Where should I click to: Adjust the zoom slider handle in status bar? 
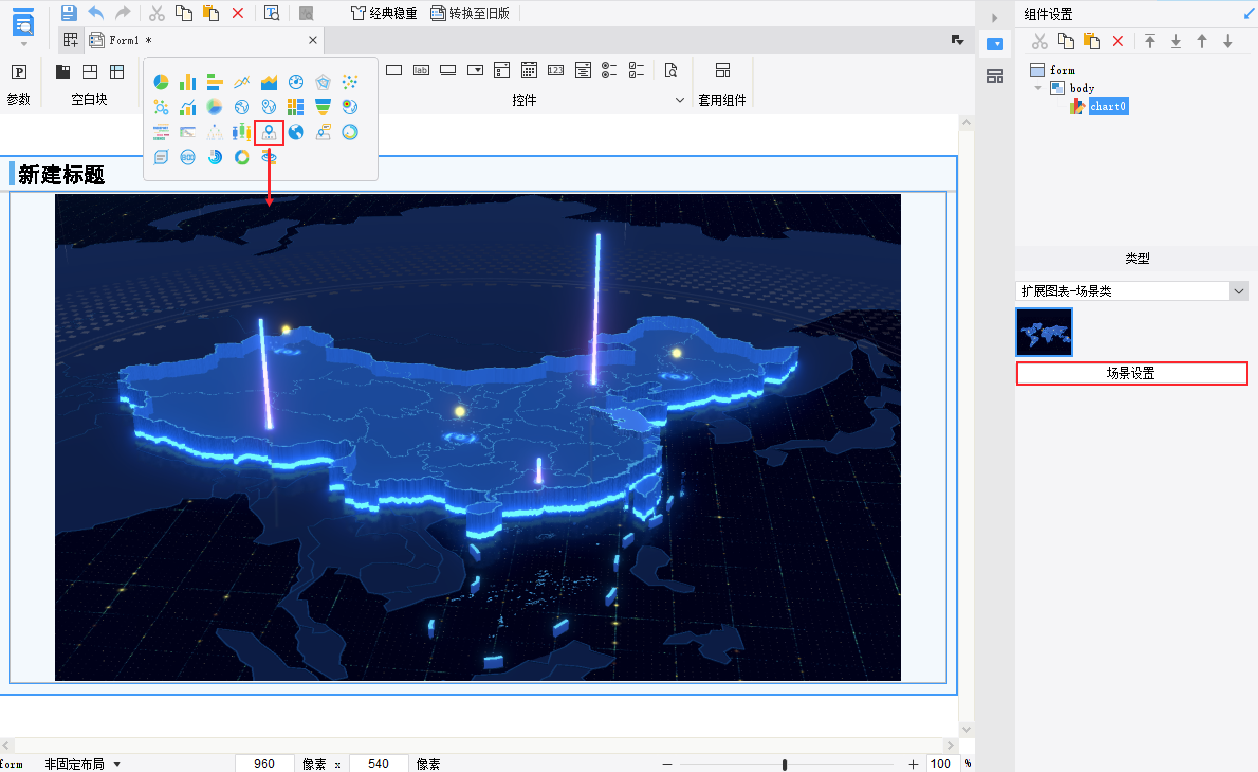point(785,764)
